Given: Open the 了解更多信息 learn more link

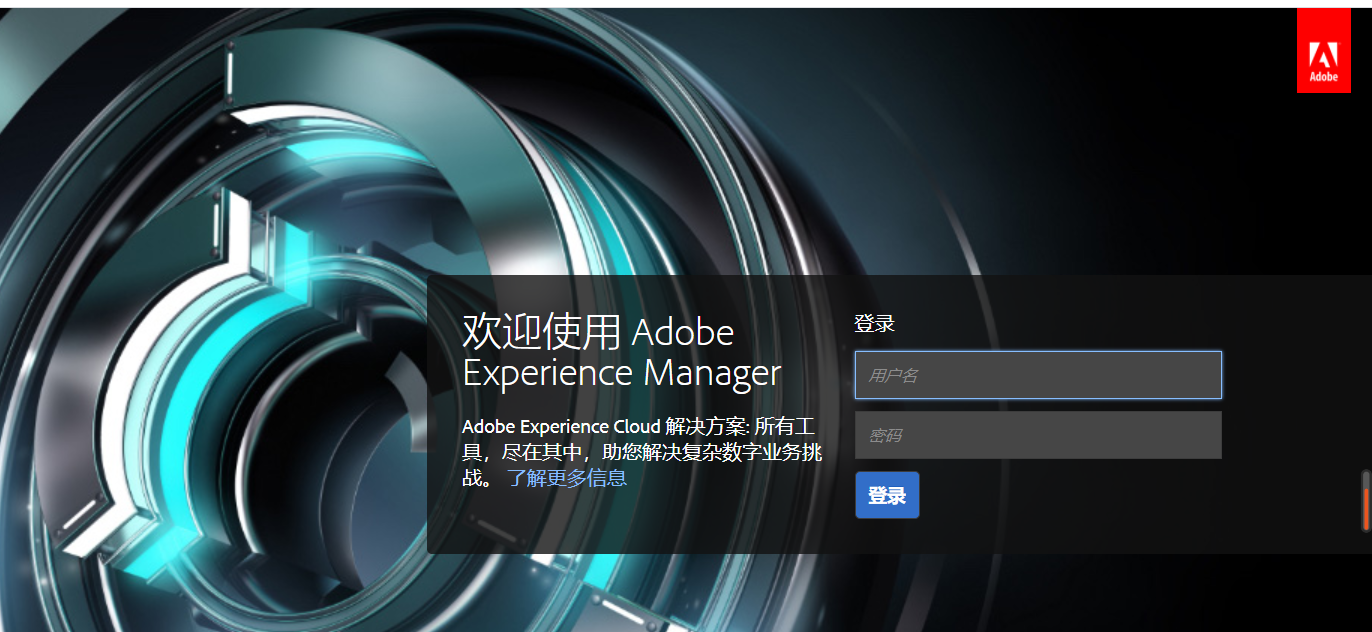Looking at the screenshot, I should pos(567,478).
